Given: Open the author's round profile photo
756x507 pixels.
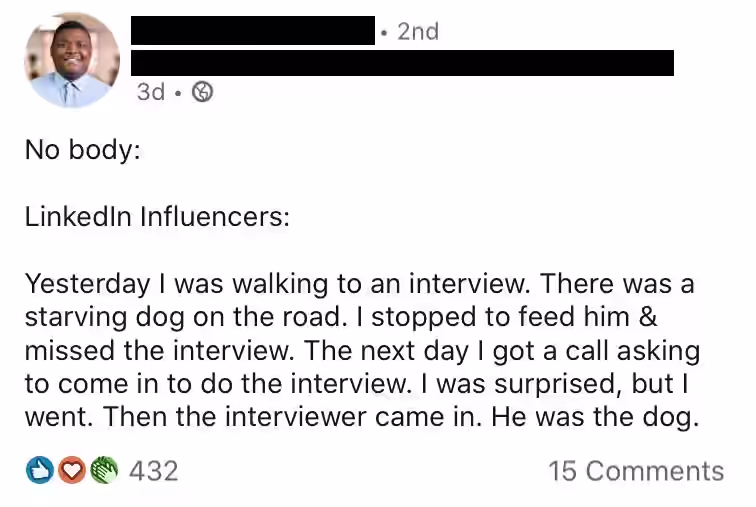Looking at the screenshot, I should click(x=72, y=60).
